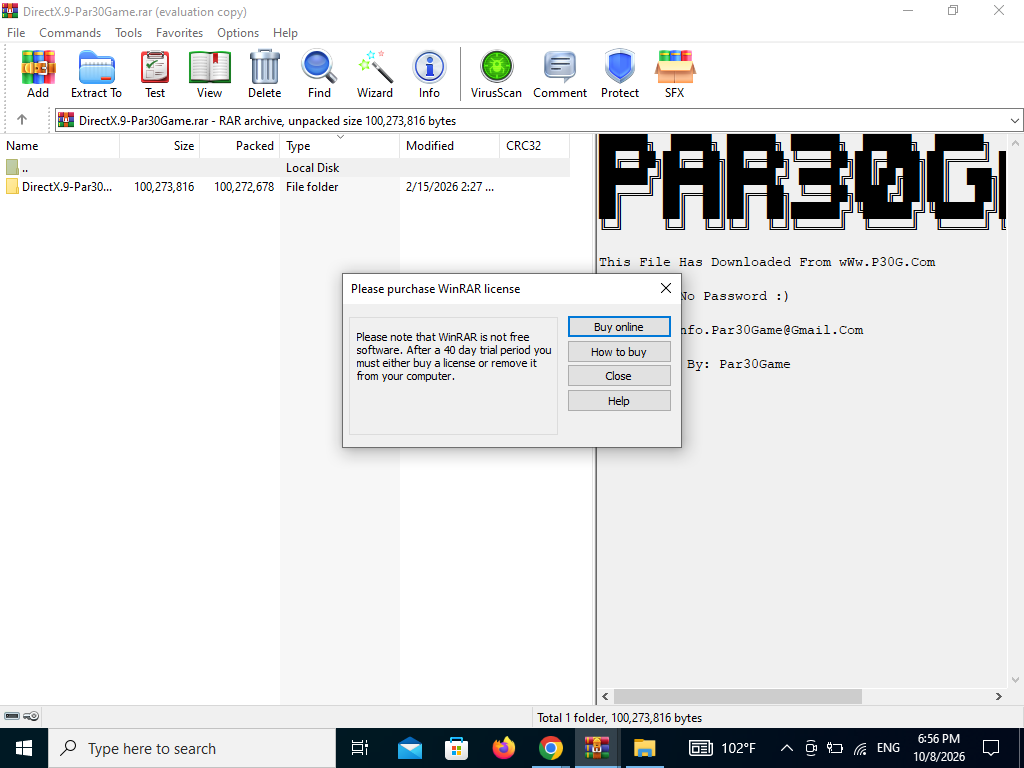Select the DirectX.9-Par30... folder row
Viewport: 1024px width, 768px height.
(285, 187)
